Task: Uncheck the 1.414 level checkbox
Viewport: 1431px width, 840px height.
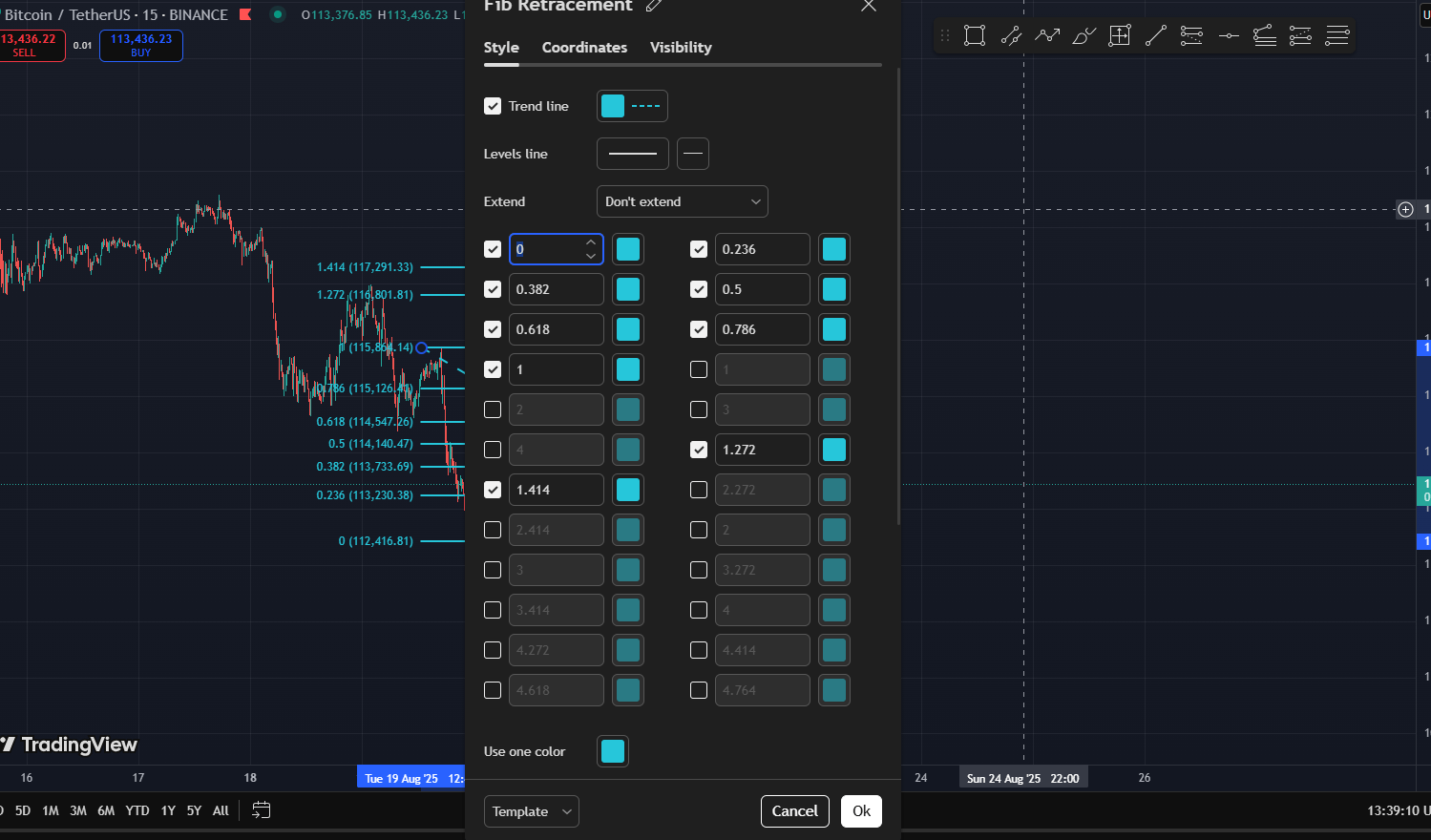Action: tap(493, 490)
